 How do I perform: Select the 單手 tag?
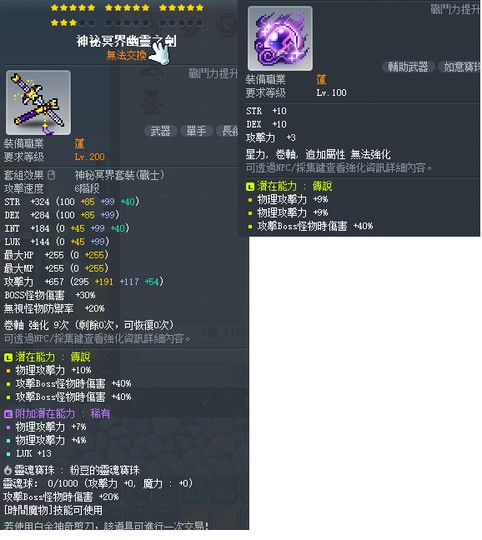[x=196, y=131]
